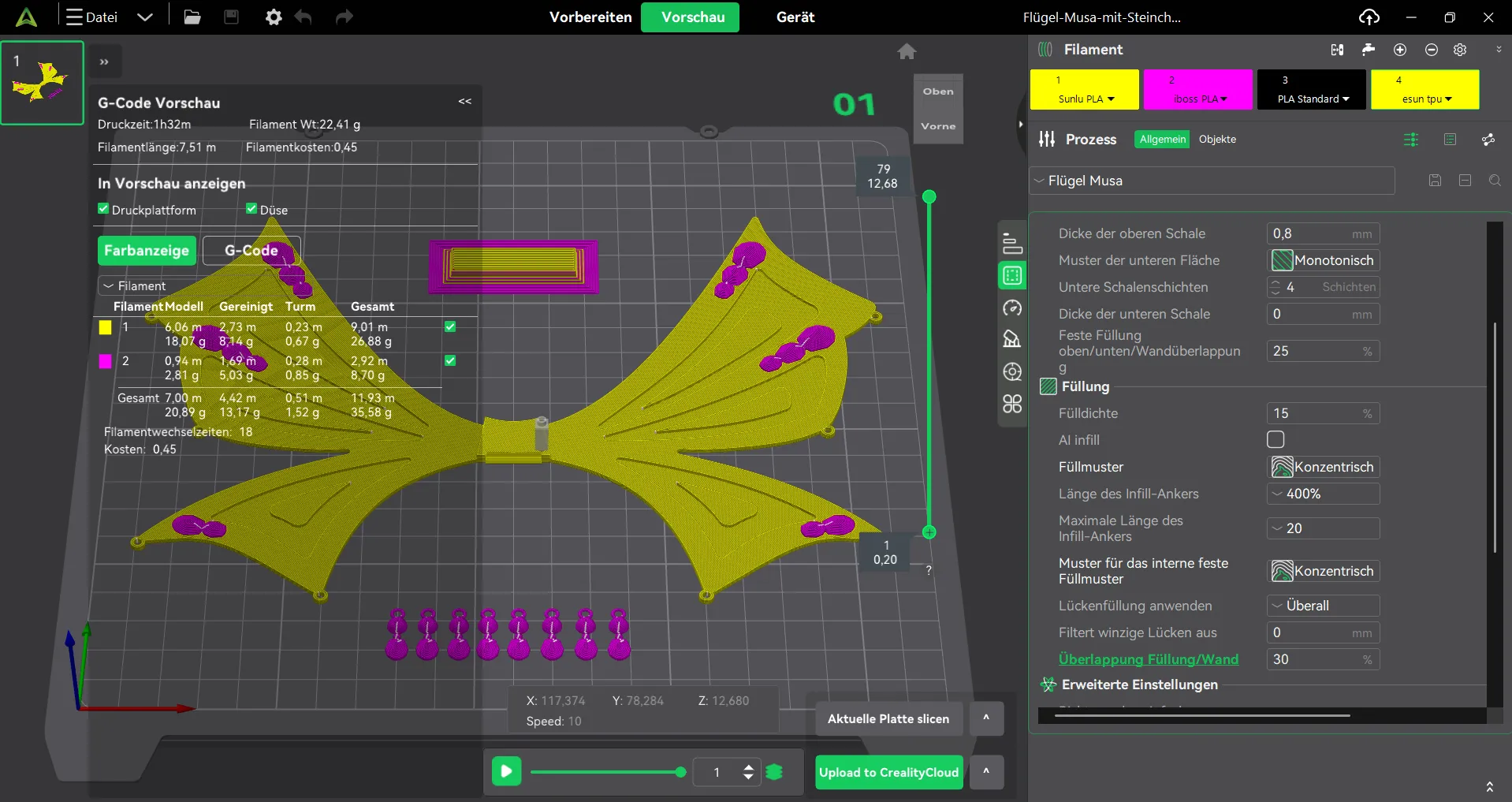Click the save disk icon in toolbar

[231, 17]
